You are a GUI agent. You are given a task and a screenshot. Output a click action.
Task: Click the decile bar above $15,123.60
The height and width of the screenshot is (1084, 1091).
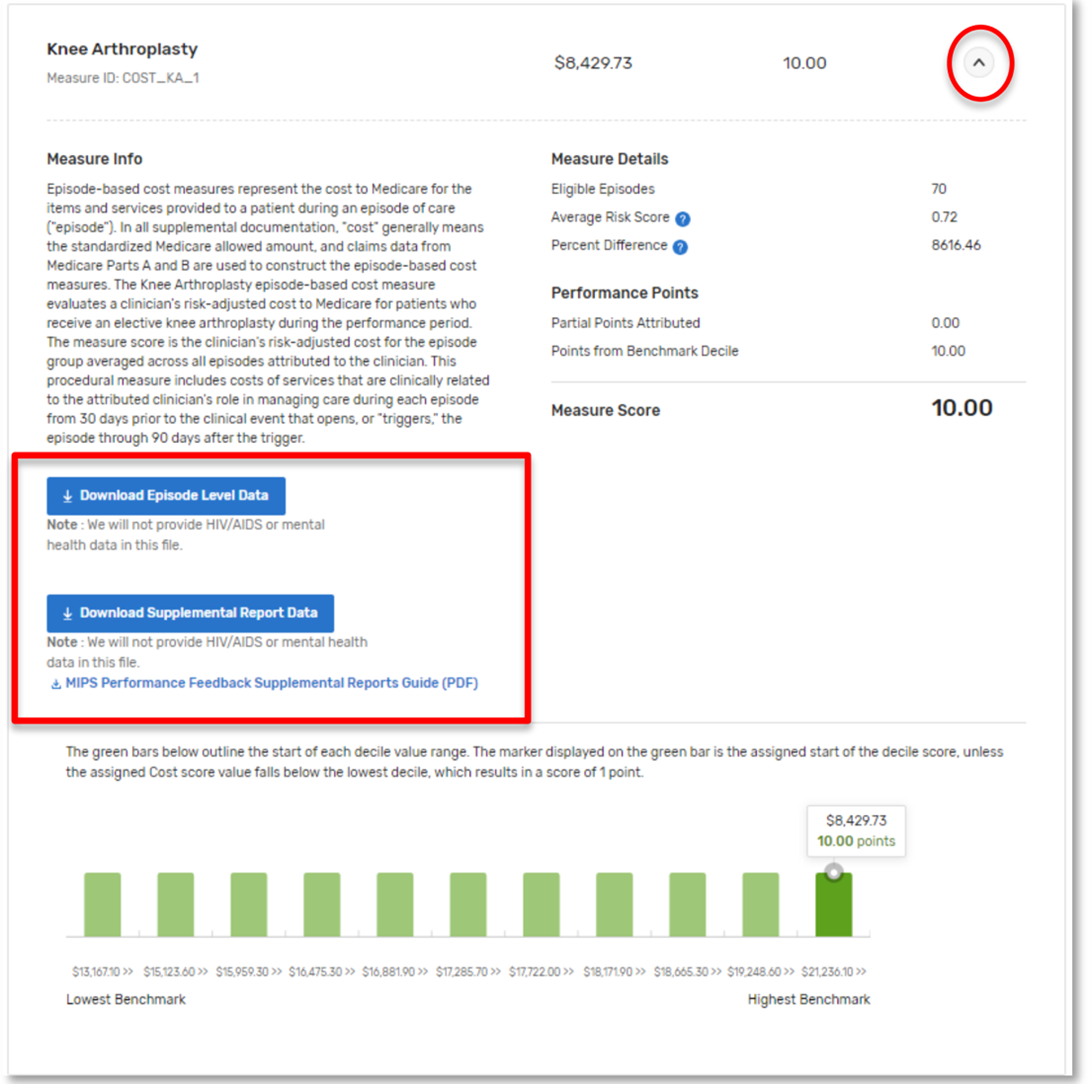(176, 904)
